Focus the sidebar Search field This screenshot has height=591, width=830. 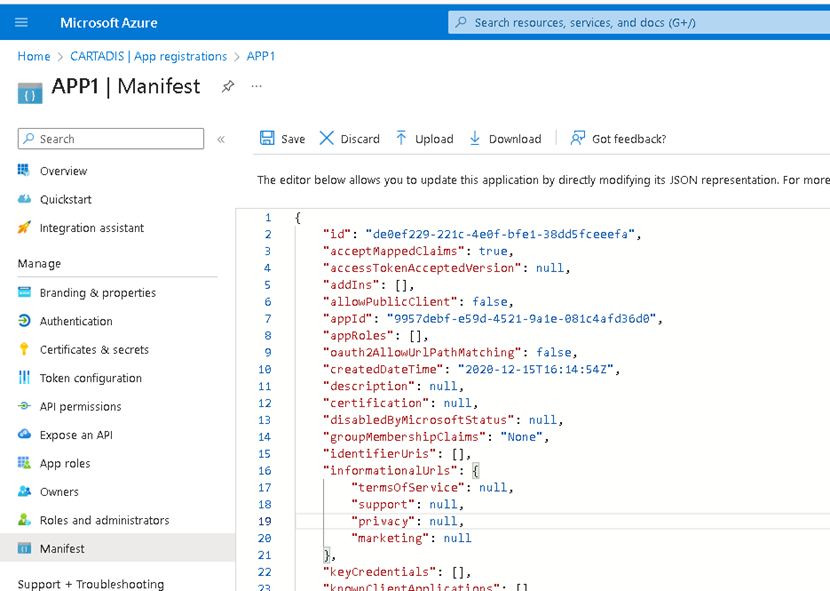pos(111,139)
